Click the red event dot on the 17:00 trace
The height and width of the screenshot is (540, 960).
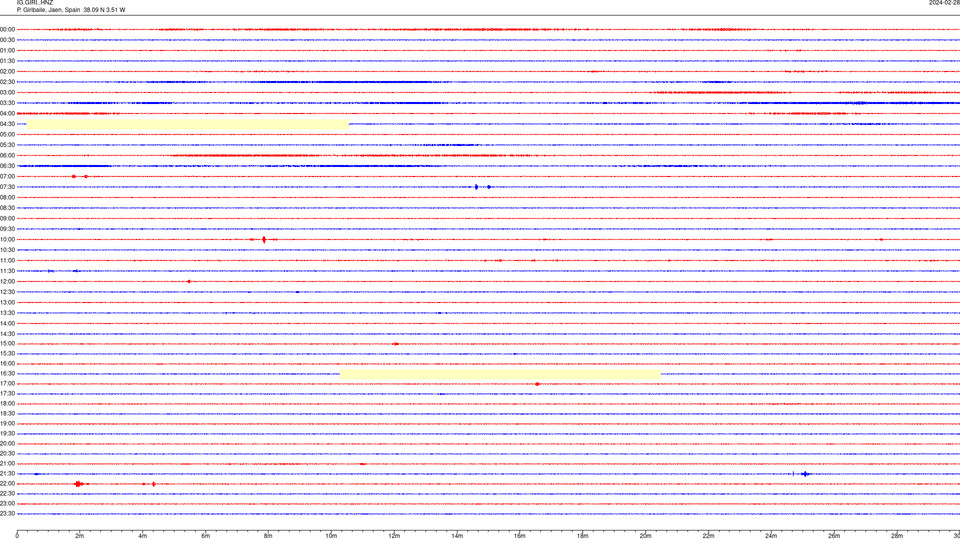tap(538, 384)
